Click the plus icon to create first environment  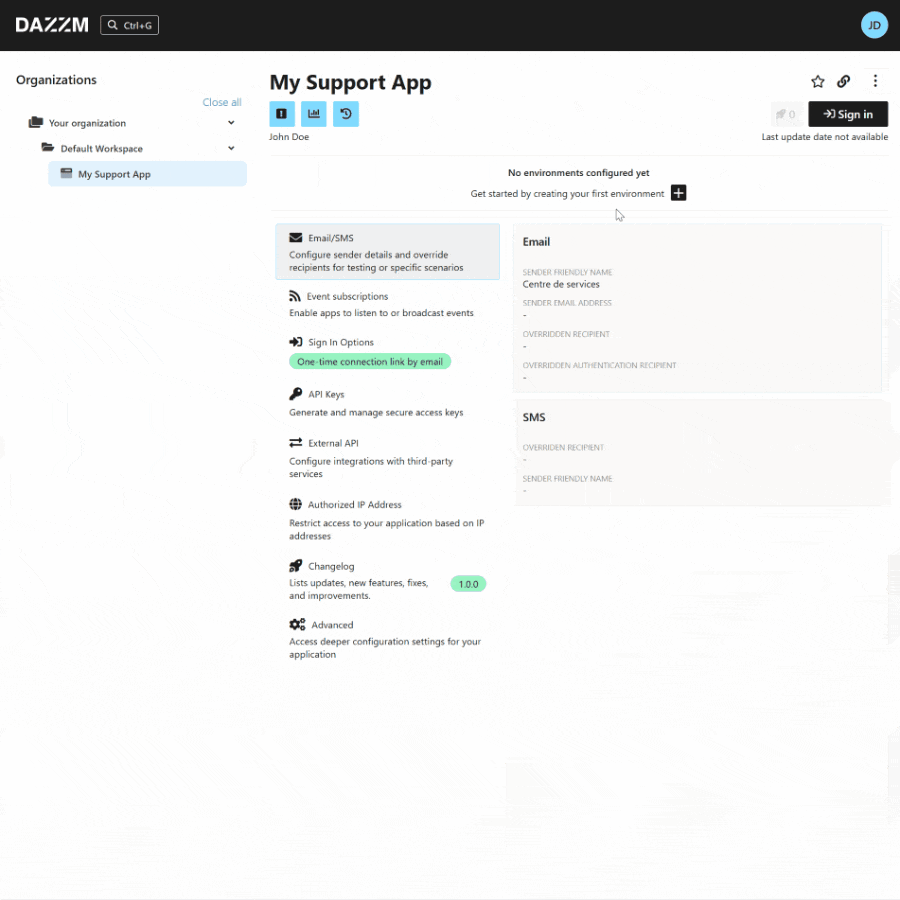click(678, 193)
